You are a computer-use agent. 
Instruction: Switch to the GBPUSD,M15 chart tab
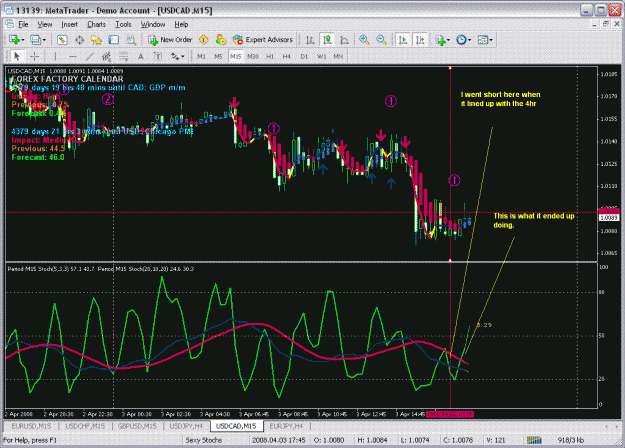(137, 426)
